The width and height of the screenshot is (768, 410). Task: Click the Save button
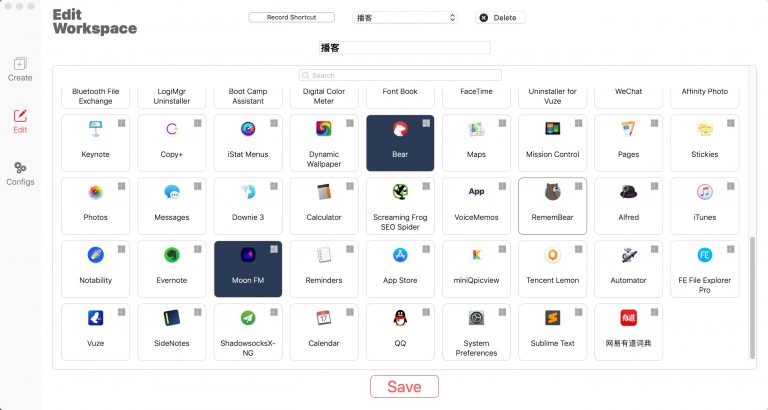click(404, 386)
